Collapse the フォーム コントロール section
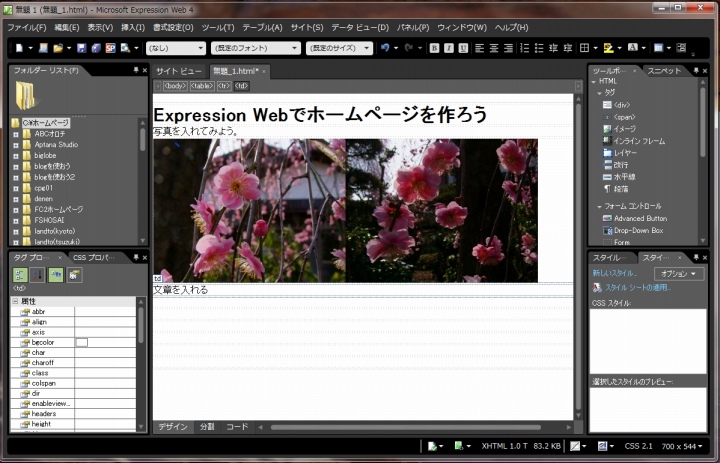Screen dimensions: 720x463 pos(599,207)
